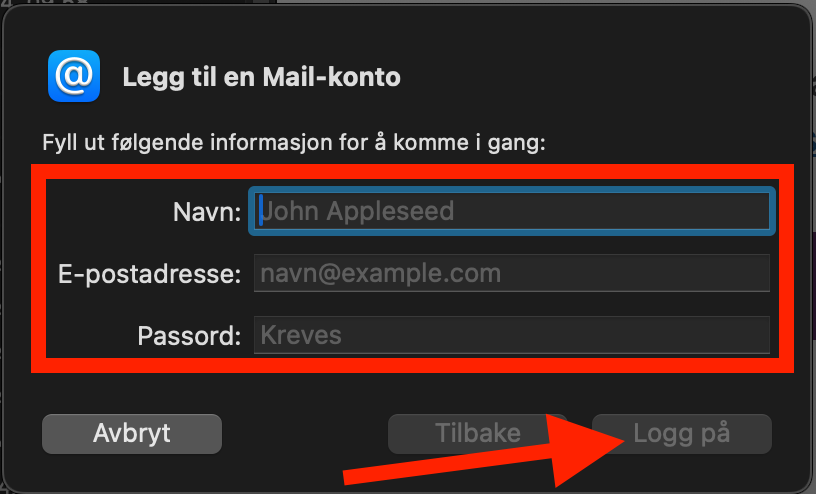Sign in with the Logg på button
This screenshot has height=494, width=816.
pyautogui.click(x=682, y=434)
